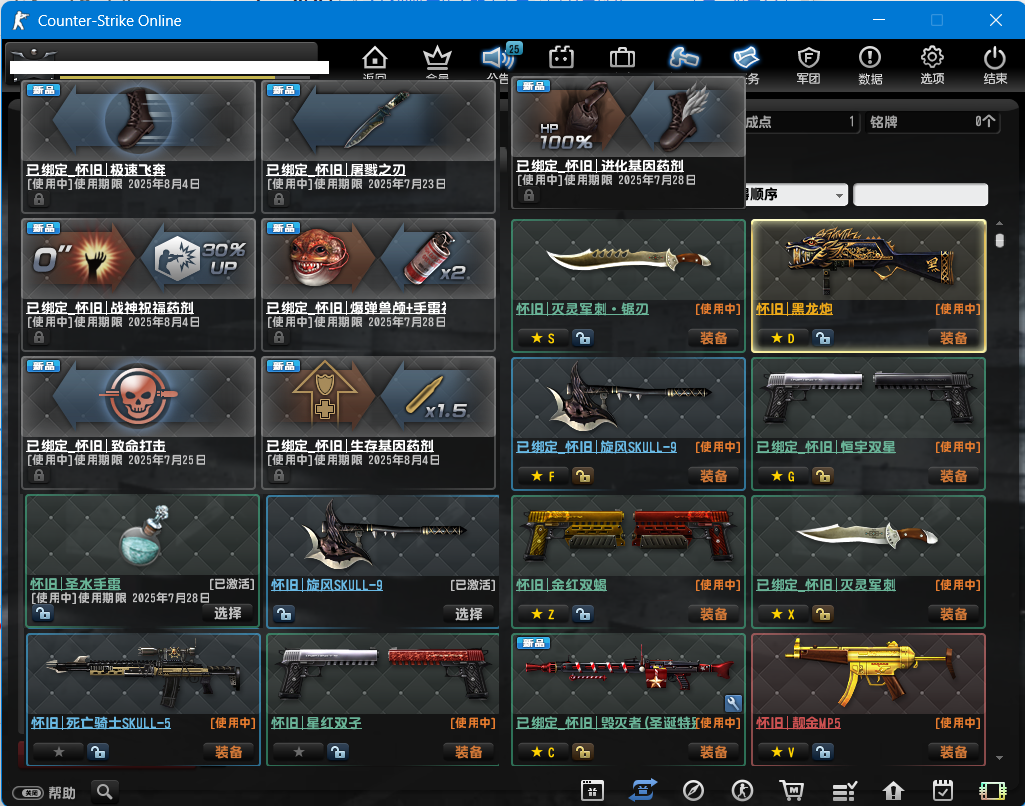
Task: Open the 选项 options menu item
Action: point(932,65)
